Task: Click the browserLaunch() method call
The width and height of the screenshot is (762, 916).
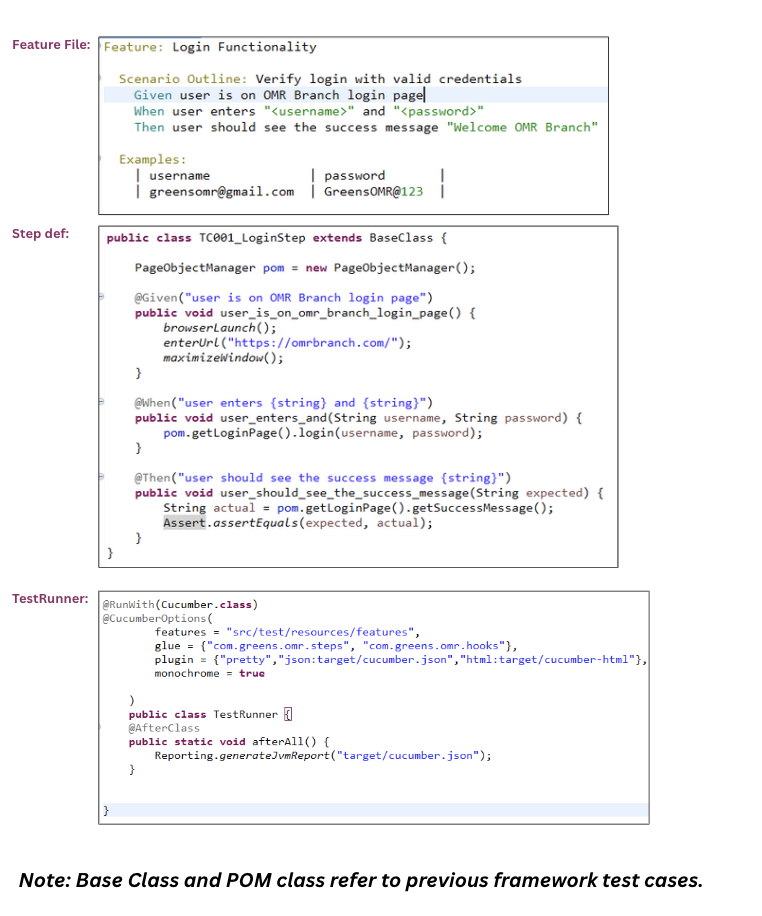Action: 219,328
